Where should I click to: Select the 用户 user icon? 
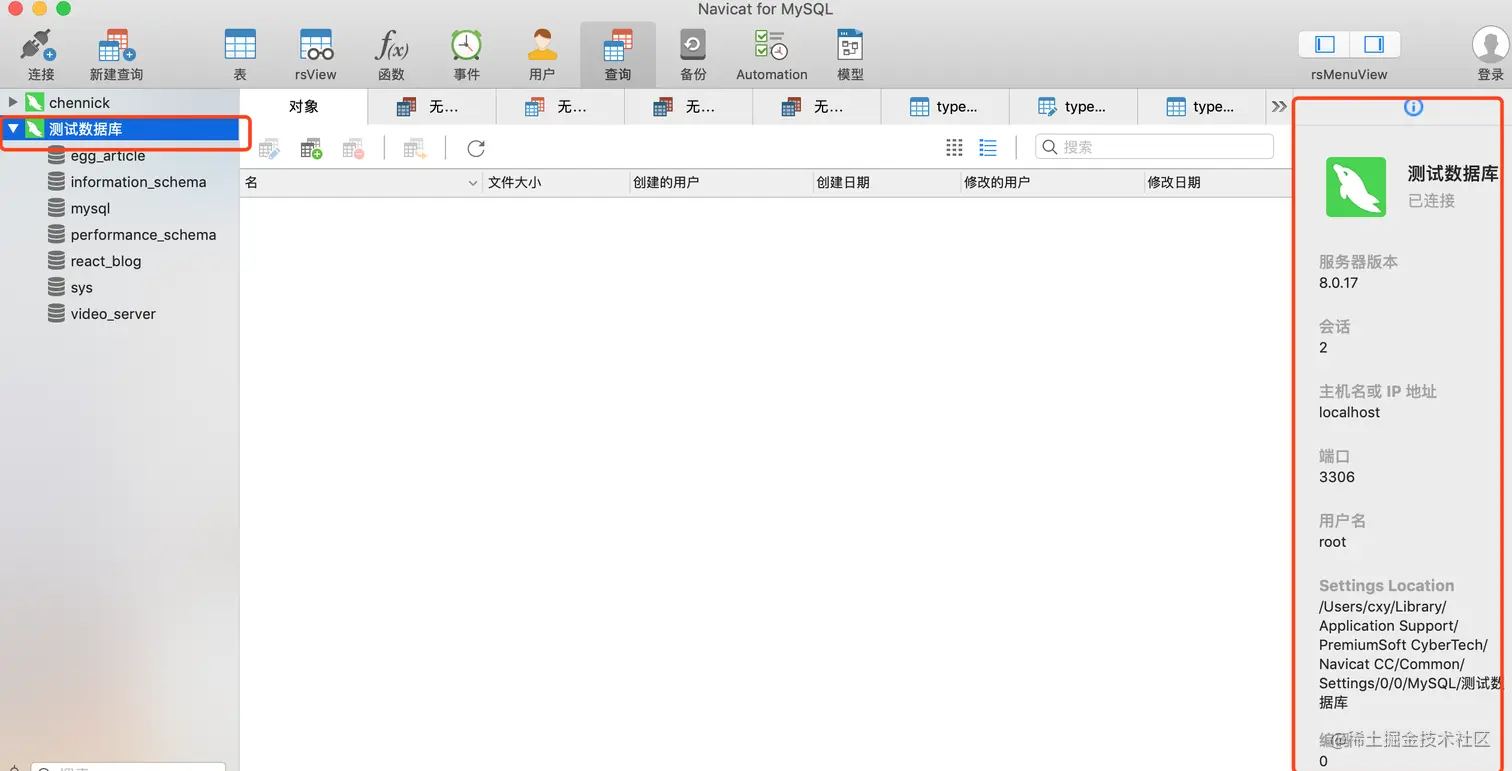pos(542,46)
